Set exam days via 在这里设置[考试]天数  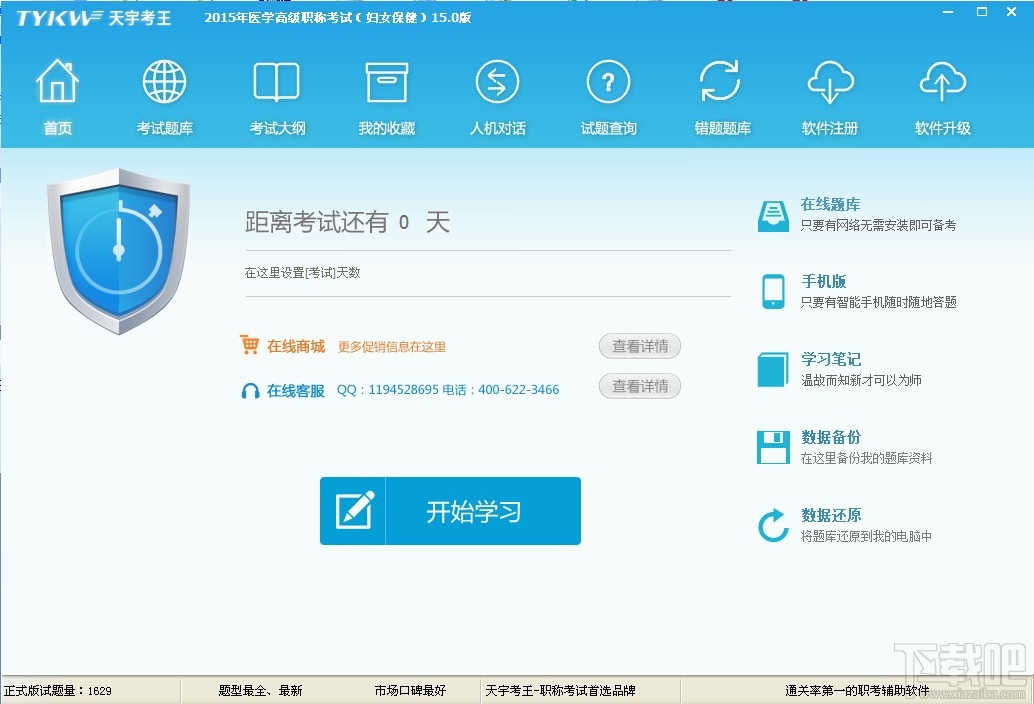[x=303, y=273]
